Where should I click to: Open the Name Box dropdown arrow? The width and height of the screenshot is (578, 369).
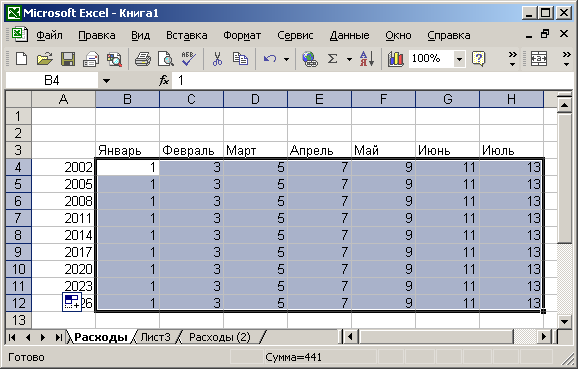106,81
